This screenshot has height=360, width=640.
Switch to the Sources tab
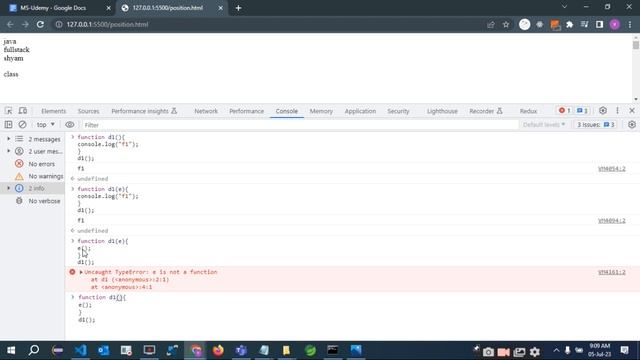(x=89, y=111)
